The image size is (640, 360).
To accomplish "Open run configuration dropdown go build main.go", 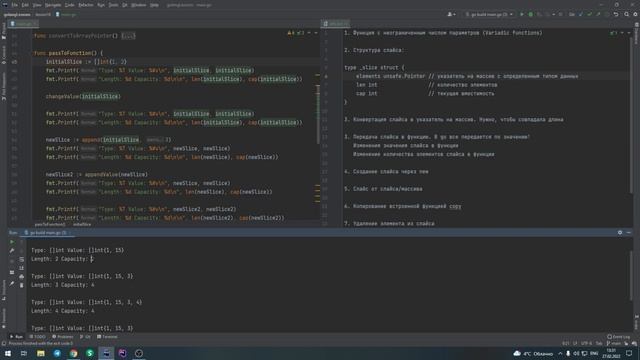I will 489,14.
